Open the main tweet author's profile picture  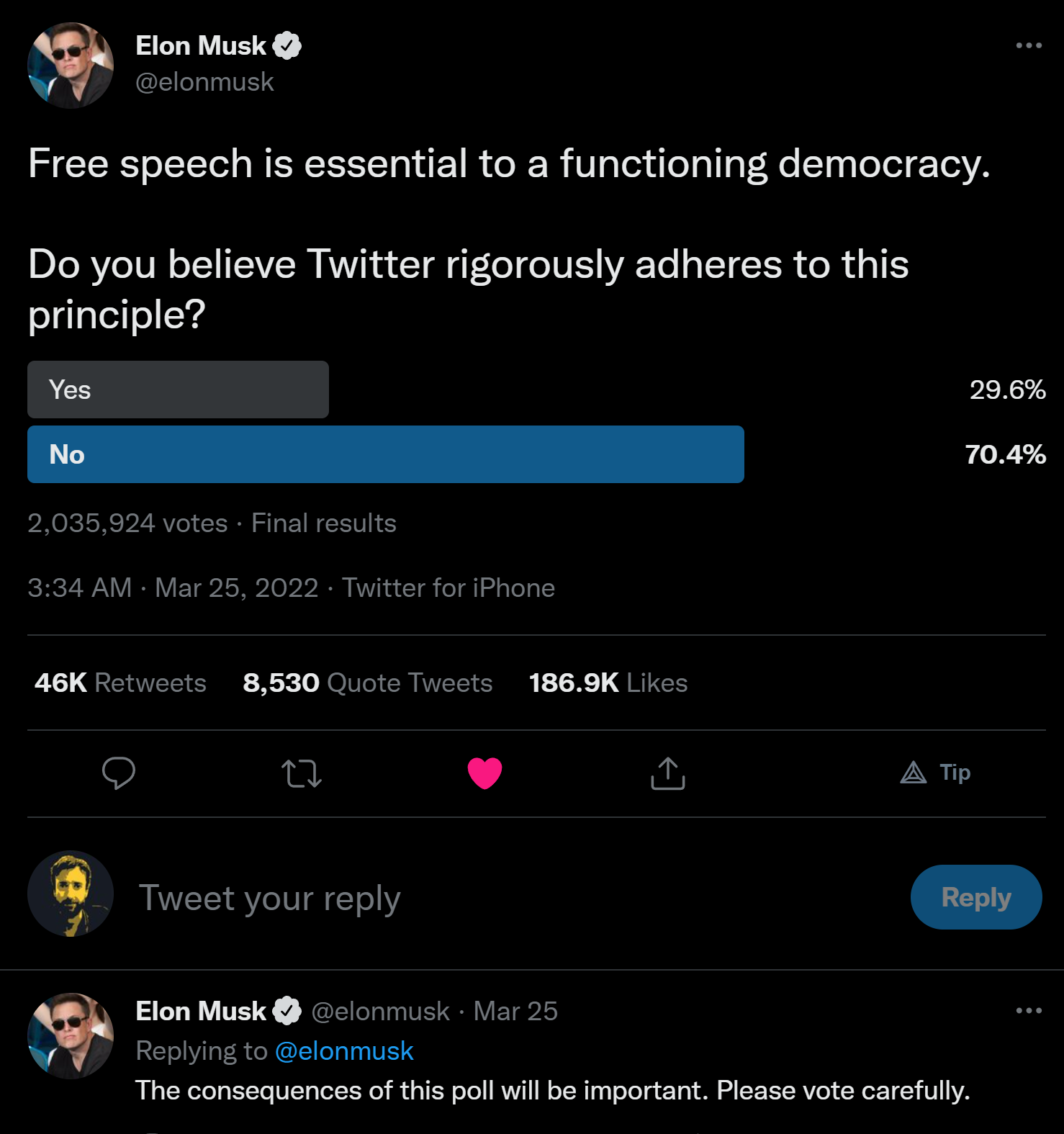point(71,66)
